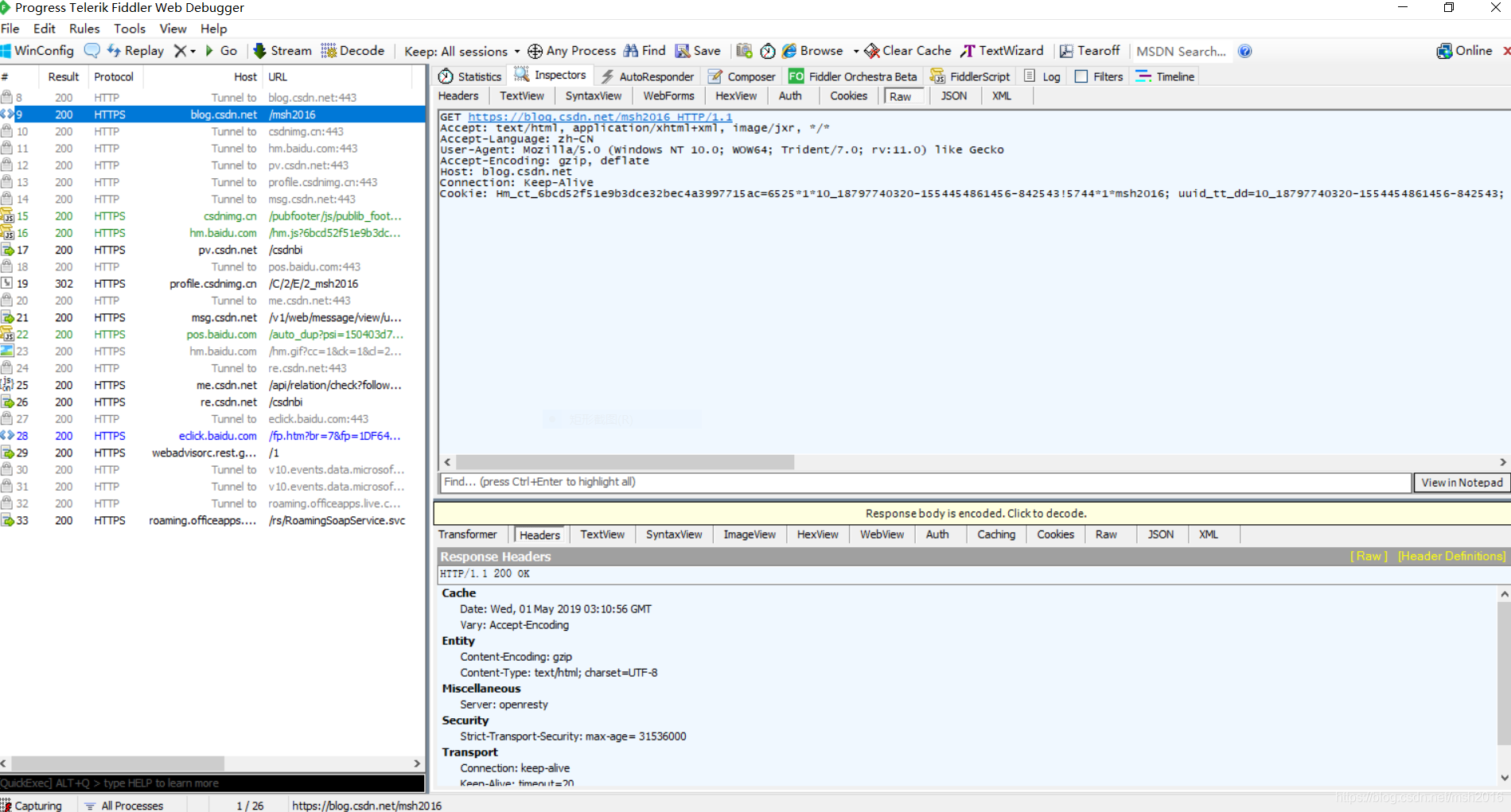The width and height of the screenshot is (1511, 812).
Task: Click the QuickExec command box
Action: pyautogui.click(x=212, y=783)
